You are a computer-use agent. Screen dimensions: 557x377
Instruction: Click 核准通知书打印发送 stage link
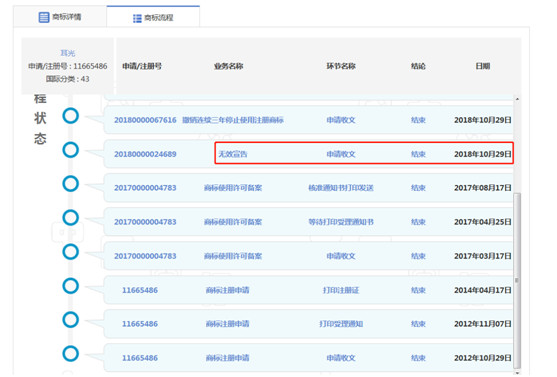point(341,188)
